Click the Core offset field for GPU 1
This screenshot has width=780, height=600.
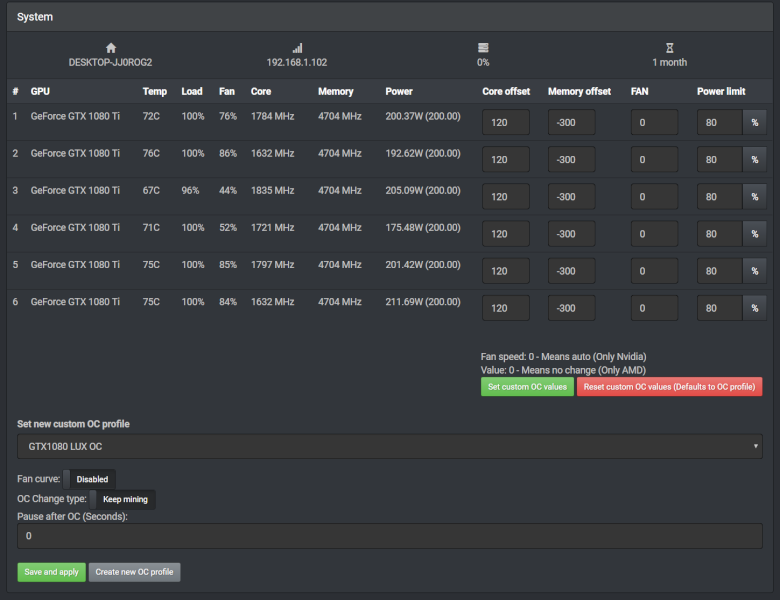click(506, 122)
